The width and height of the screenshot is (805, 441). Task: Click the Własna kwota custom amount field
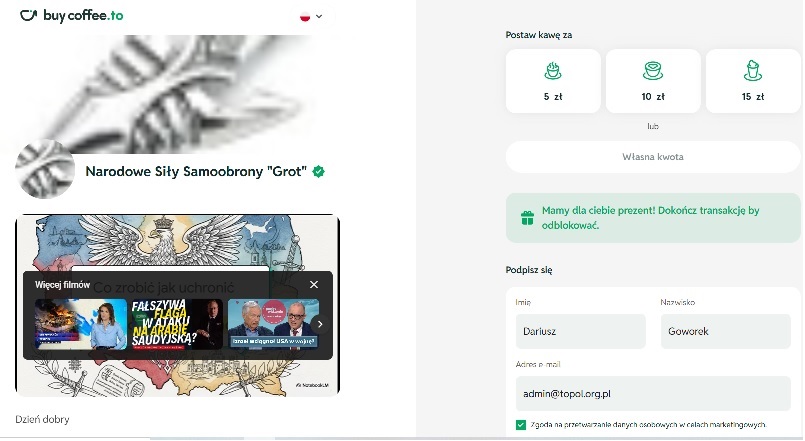pos(653,157)
